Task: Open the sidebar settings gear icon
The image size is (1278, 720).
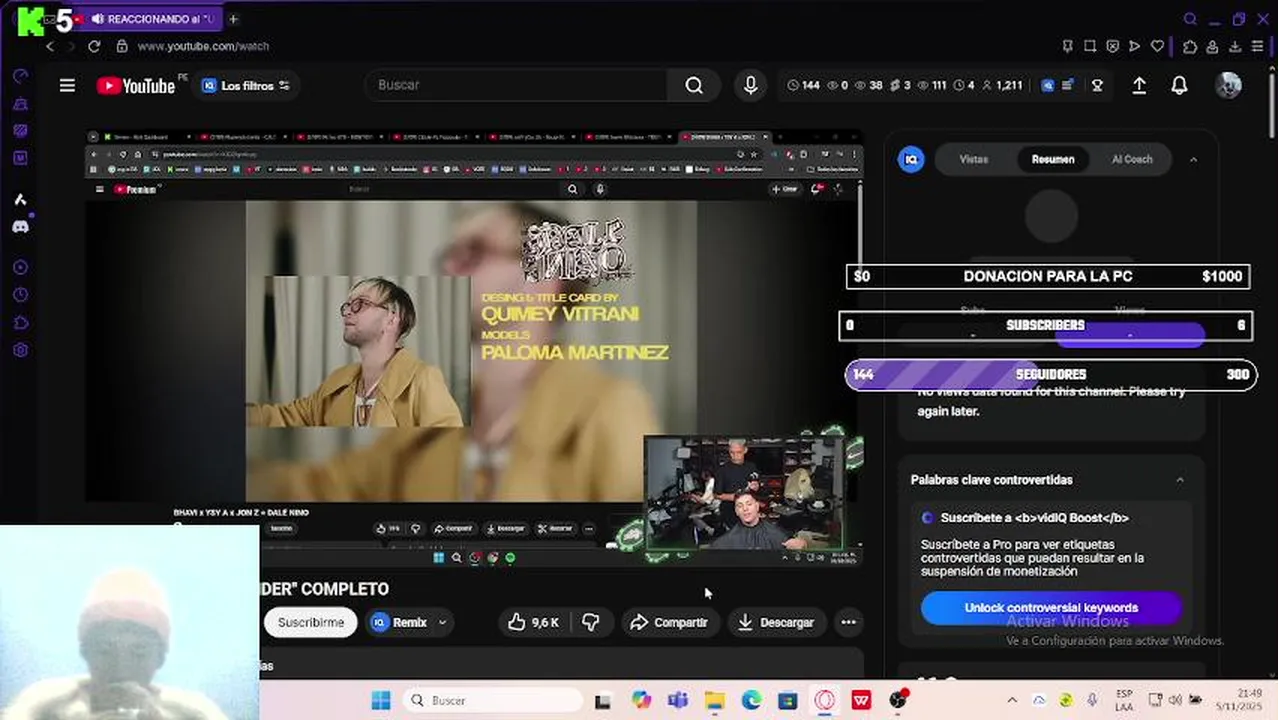Action: pos(20,350)
